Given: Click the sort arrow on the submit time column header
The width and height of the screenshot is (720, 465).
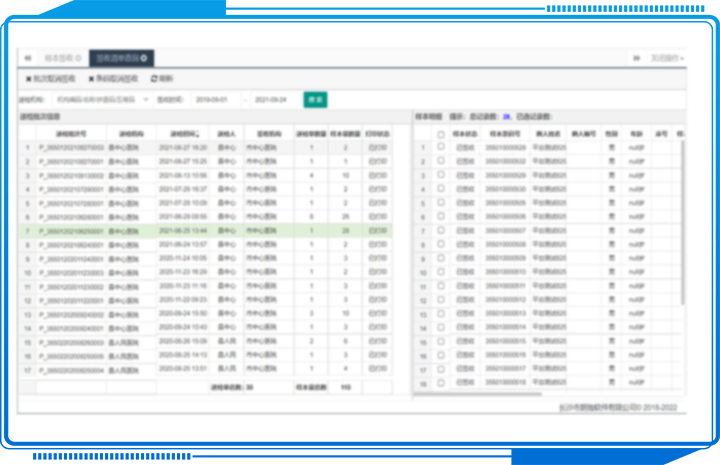Looking at the screenshot, I should 199,133.
